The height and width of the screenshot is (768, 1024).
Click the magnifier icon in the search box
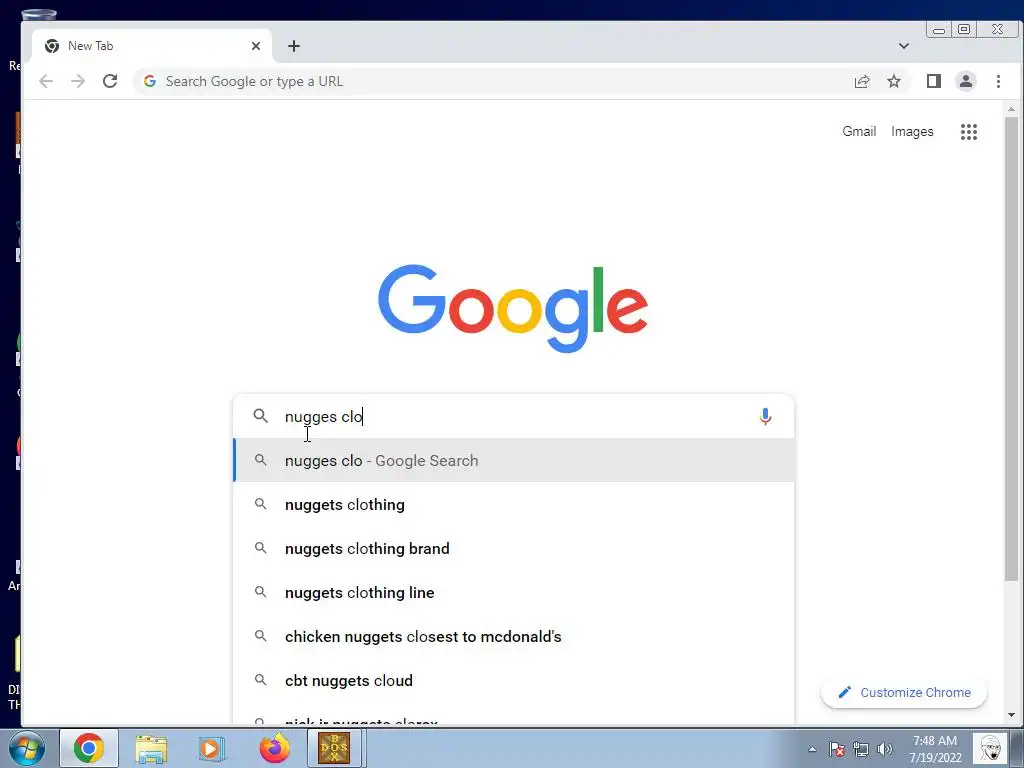tap(261, 416)
